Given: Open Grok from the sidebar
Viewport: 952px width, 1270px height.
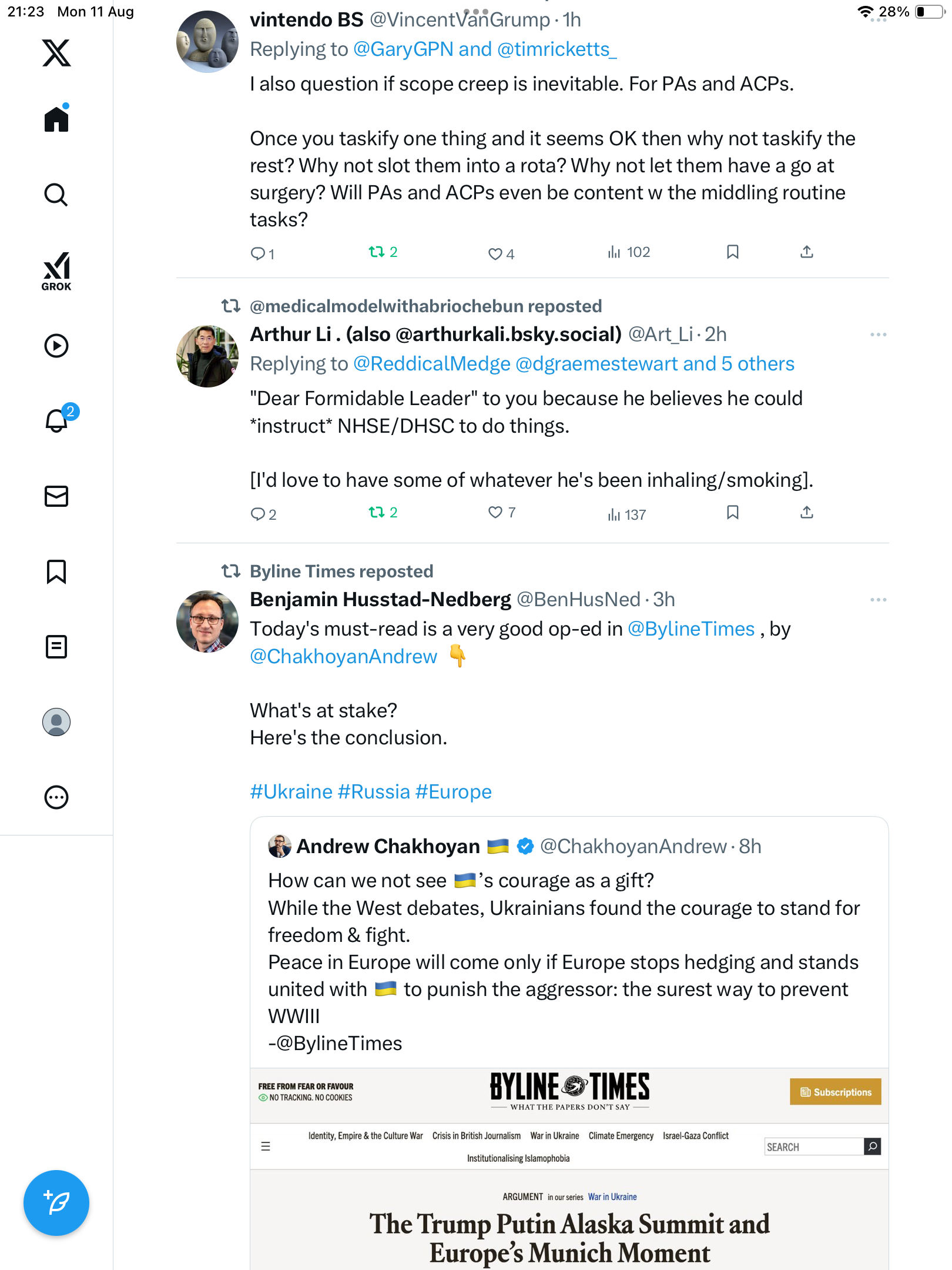Looking at the screenshot, I should pyautogui.click(x=56, y=271).
